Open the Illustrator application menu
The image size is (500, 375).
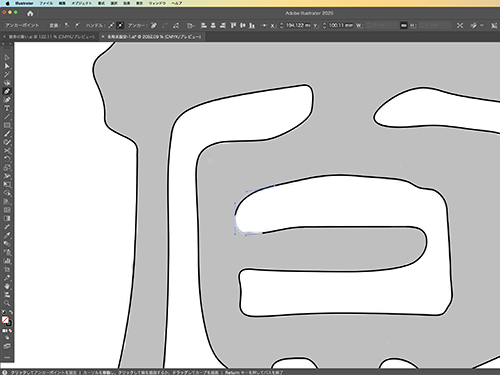(24, 3)
